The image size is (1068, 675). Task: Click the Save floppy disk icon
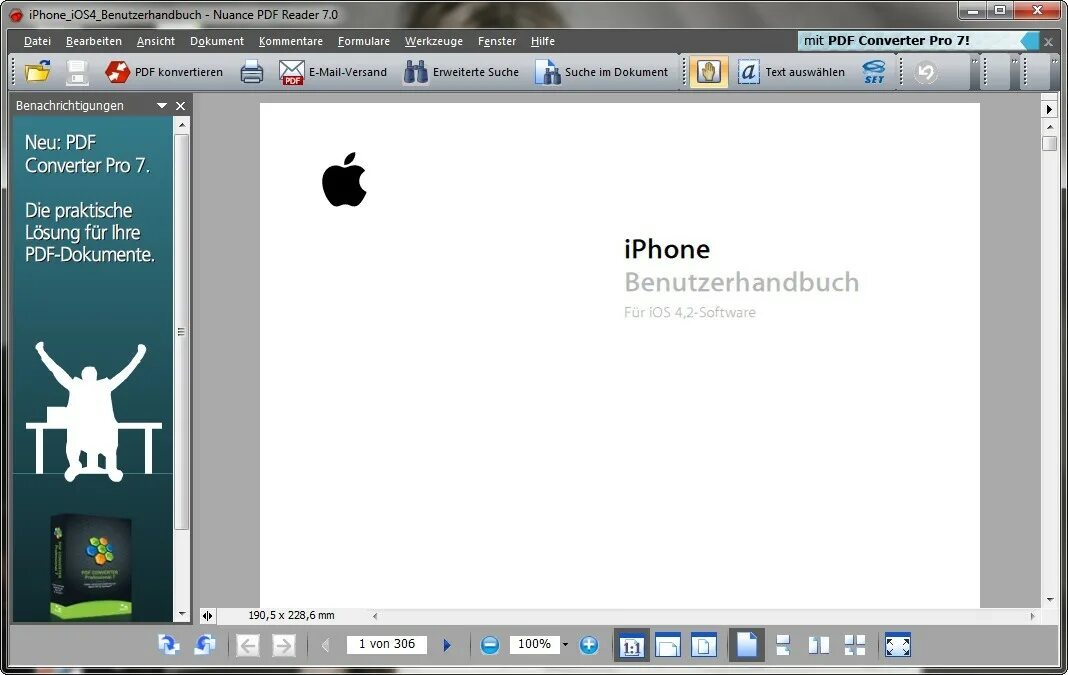coord(77,72)
